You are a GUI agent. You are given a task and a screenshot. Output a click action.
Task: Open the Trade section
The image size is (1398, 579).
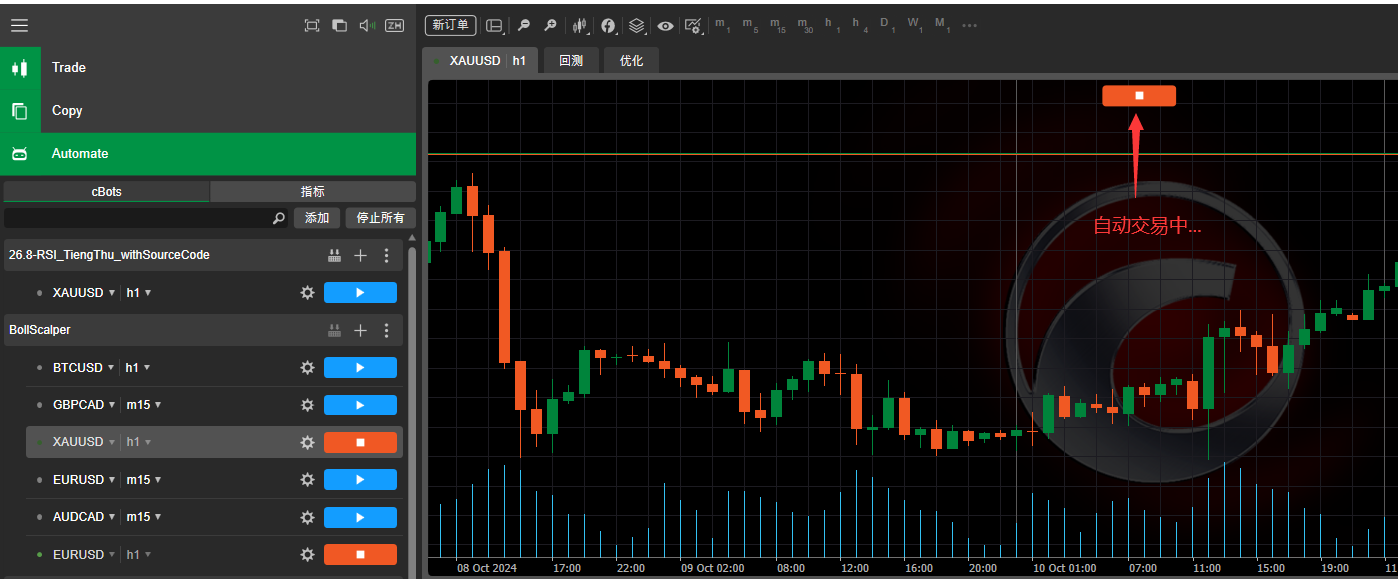coord(208,68)
